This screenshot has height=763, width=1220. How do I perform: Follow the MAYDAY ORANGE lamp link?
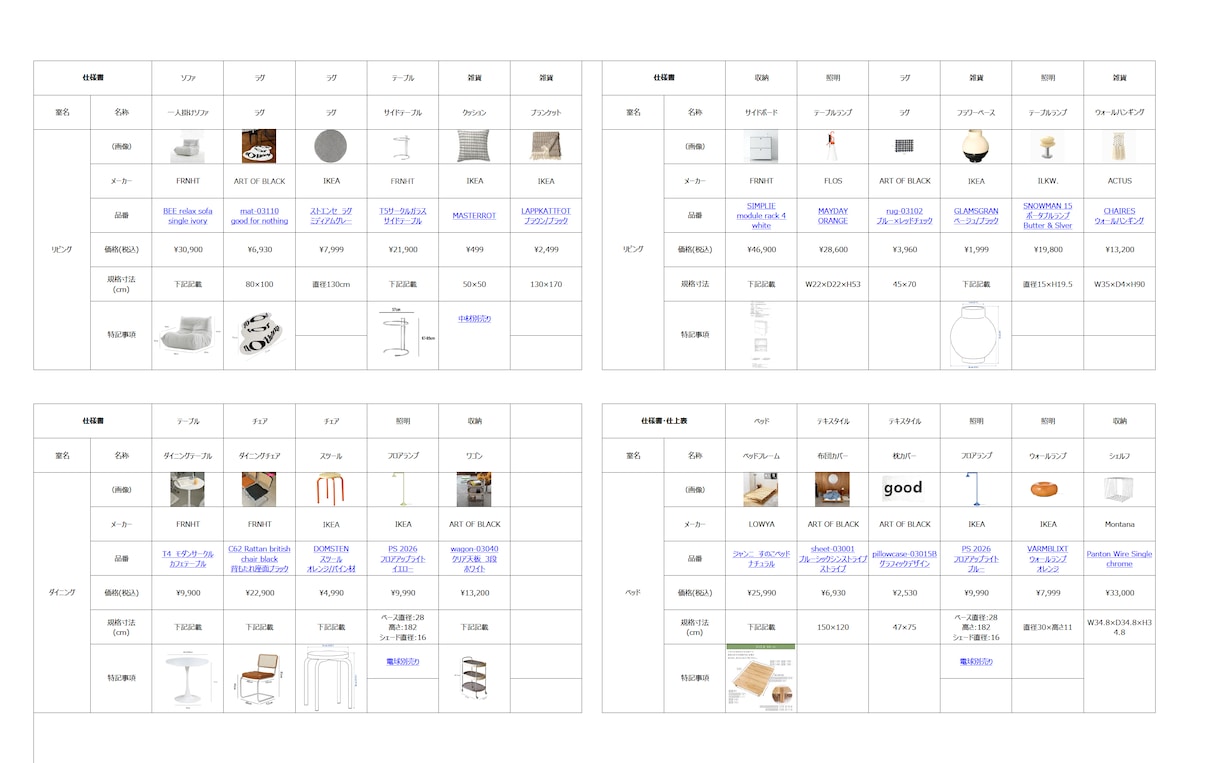[x=833, y=216]
